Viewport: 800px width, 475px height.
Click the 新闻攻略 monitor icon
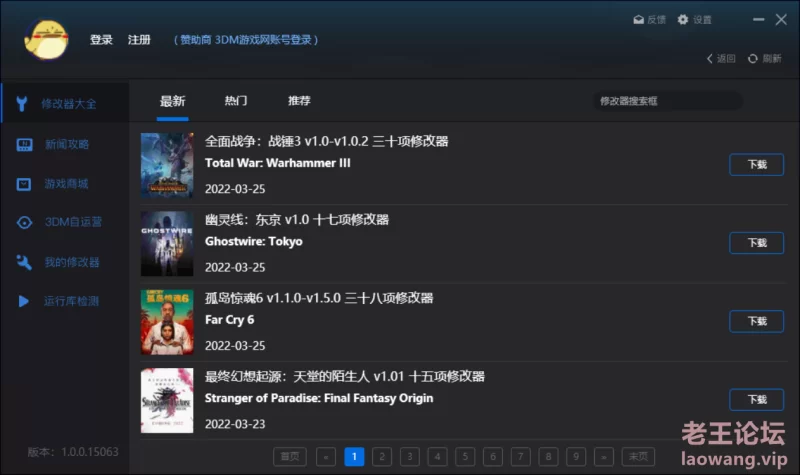tap(24, 145)
